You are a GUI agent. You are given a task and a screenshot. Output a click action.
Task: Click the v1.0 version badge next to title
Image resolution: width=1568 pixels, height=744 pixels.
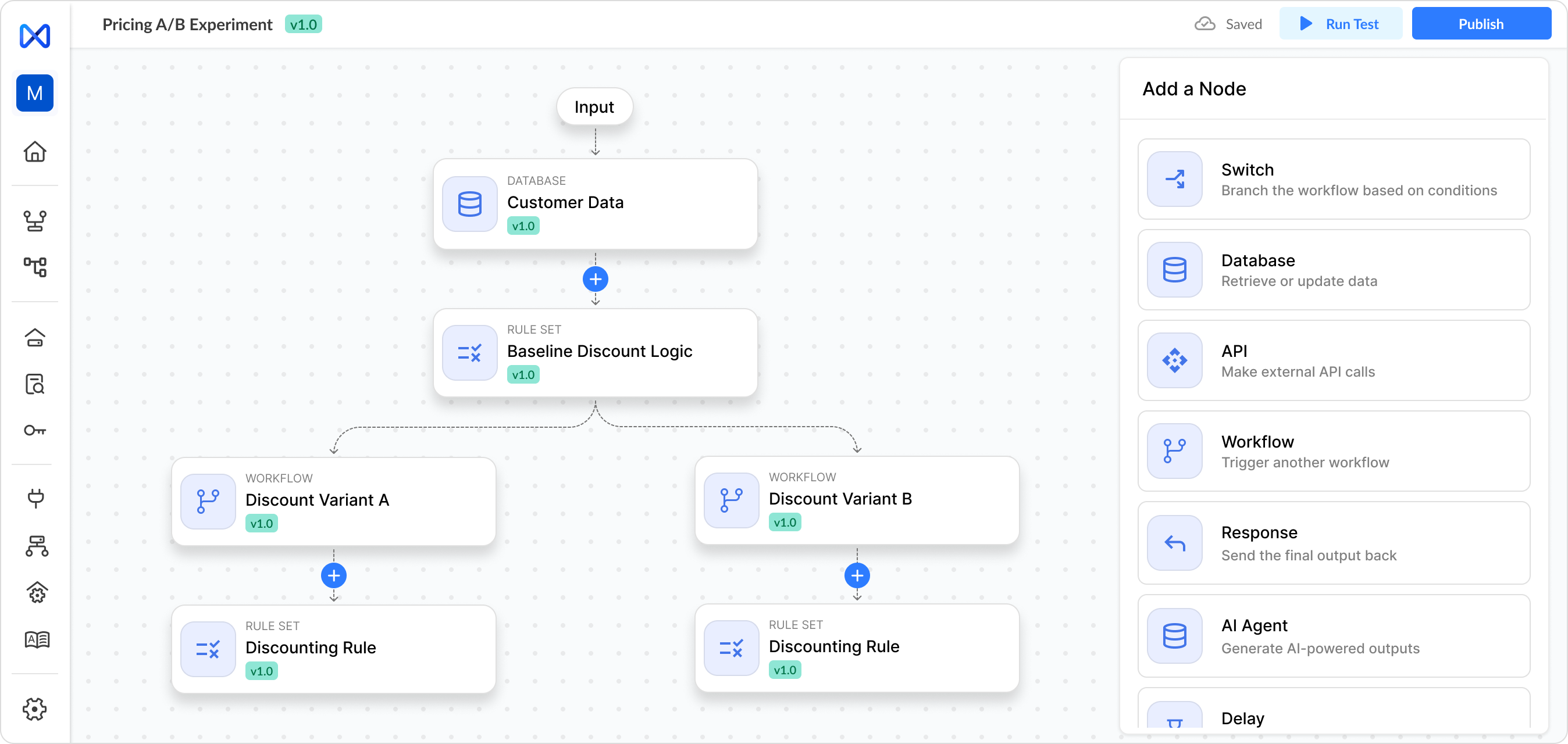(303, 24)
